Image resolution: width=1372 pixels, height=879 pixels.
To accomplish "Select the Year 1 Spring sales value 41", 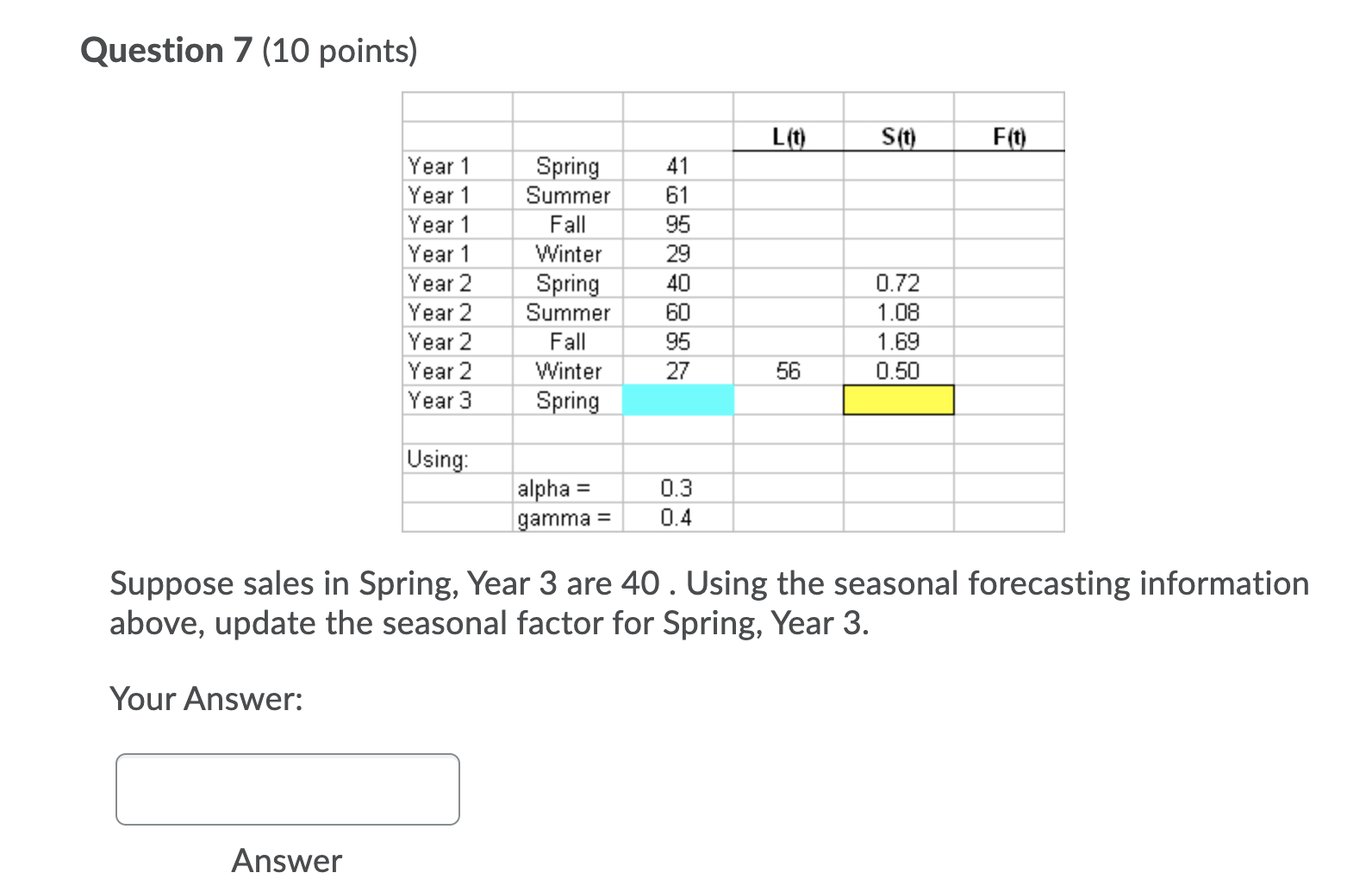I will click(677, 165).
